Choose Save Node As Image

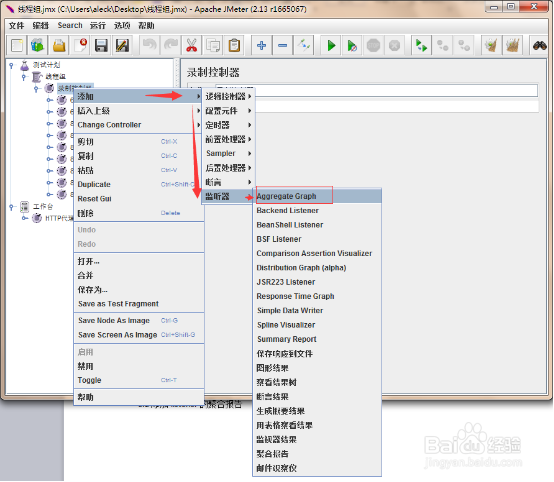[x=139, y=321]
